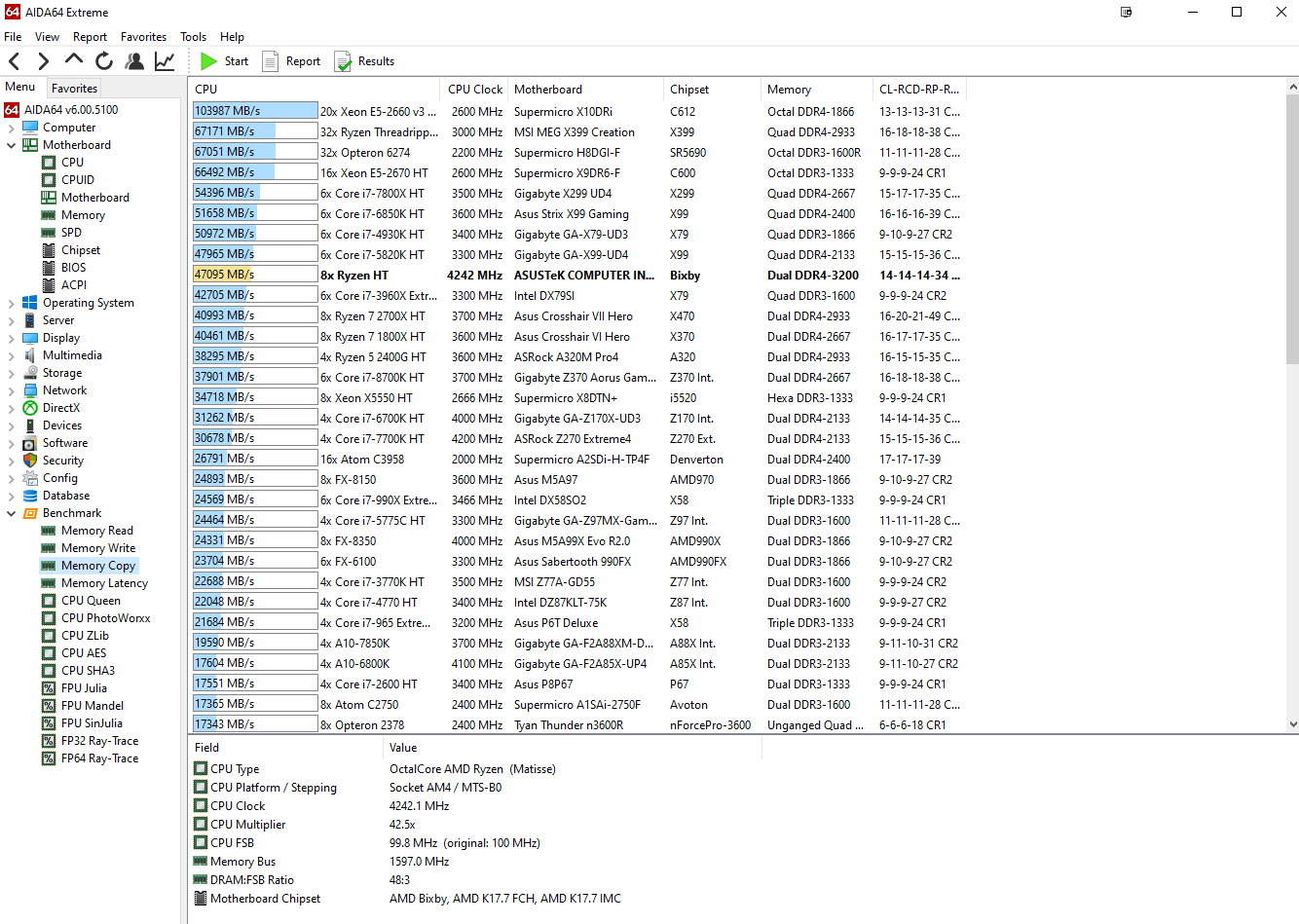
Task: Expand the Display tree node
Action: coord(11,338)
